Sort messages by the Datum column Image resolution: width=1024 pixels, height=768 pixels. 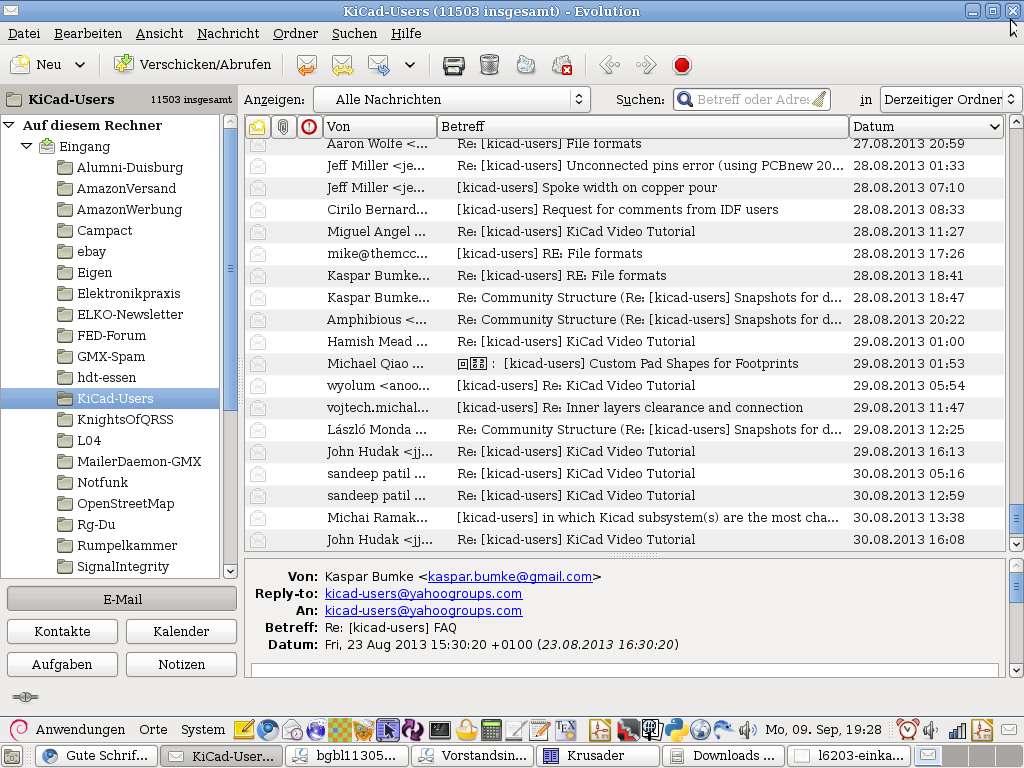pyautogui.click(x=927, y=127)
